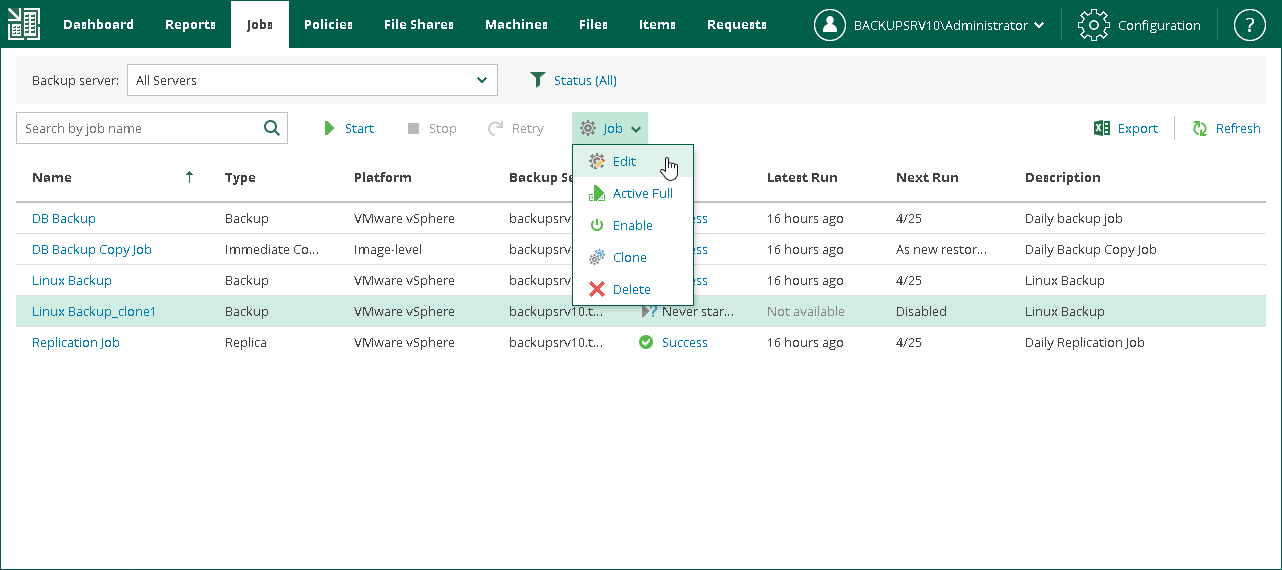Sort by the Platform column header
This screenshot has width=1282, height=570.
(383, 177)
